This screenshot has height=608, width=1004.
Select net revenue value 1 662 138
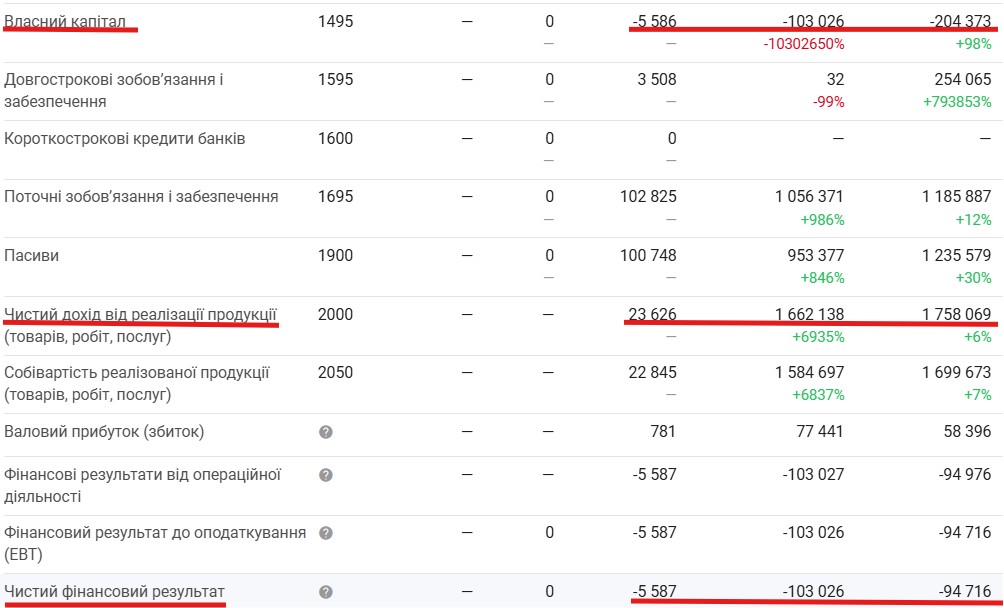click(809, 314)
